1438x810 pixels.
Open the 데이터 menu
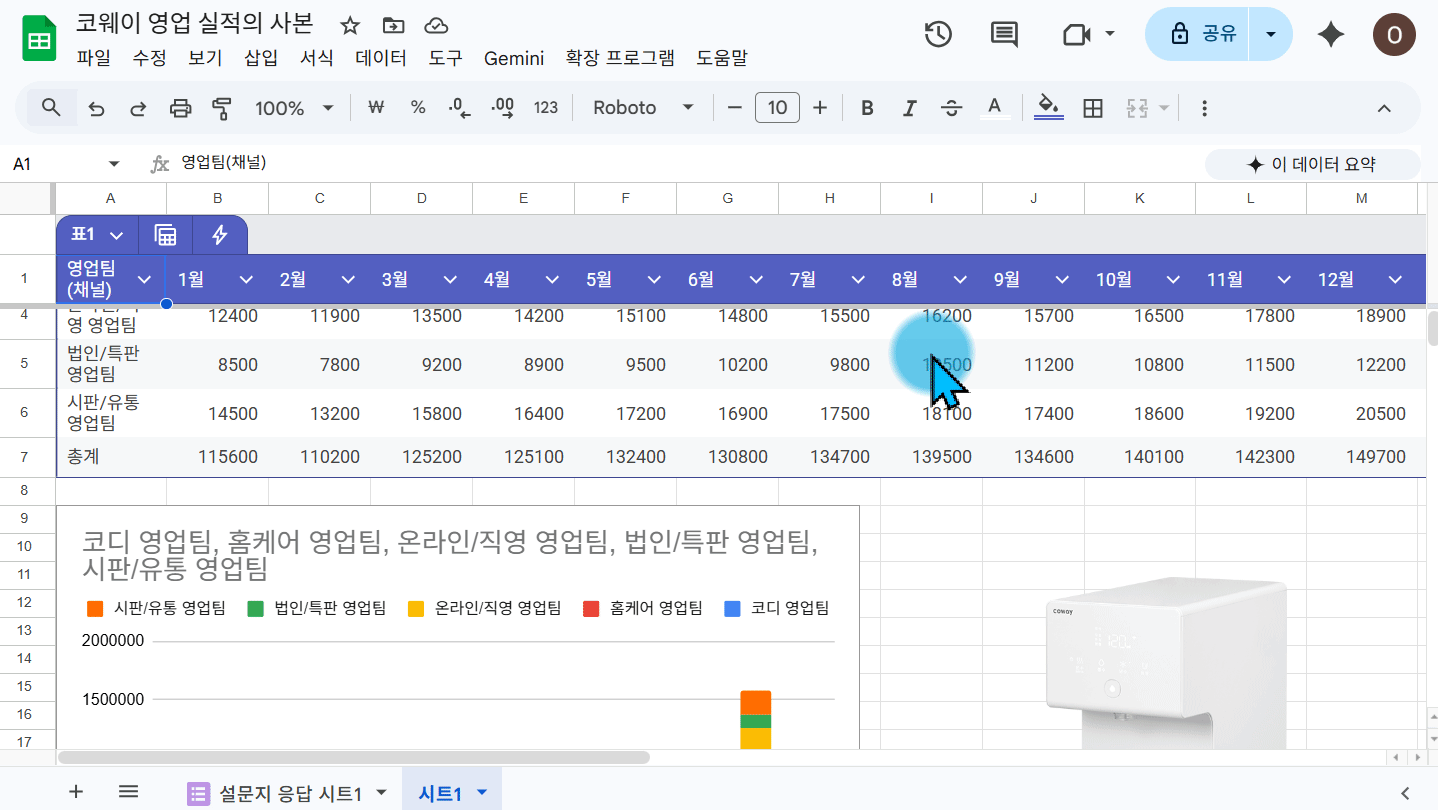tap(381, 58)
